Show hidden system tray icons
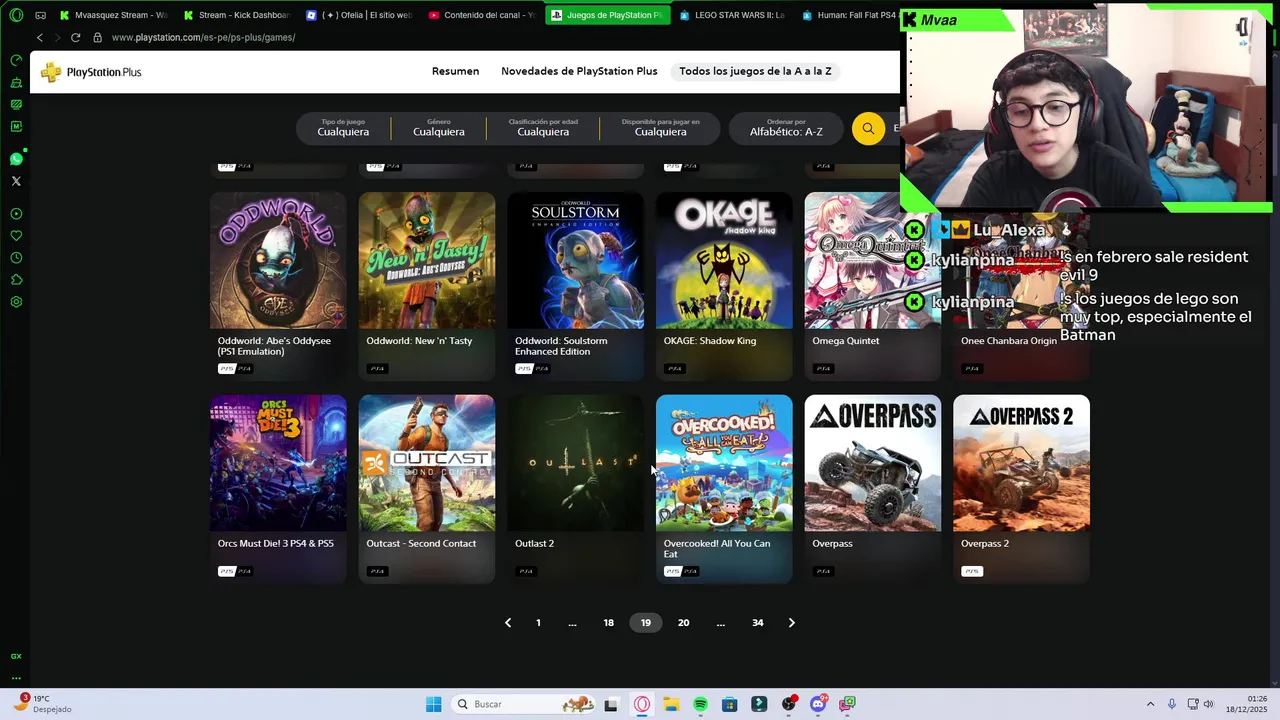The height and width of the screenshot is (720, 1280). 1150,704
